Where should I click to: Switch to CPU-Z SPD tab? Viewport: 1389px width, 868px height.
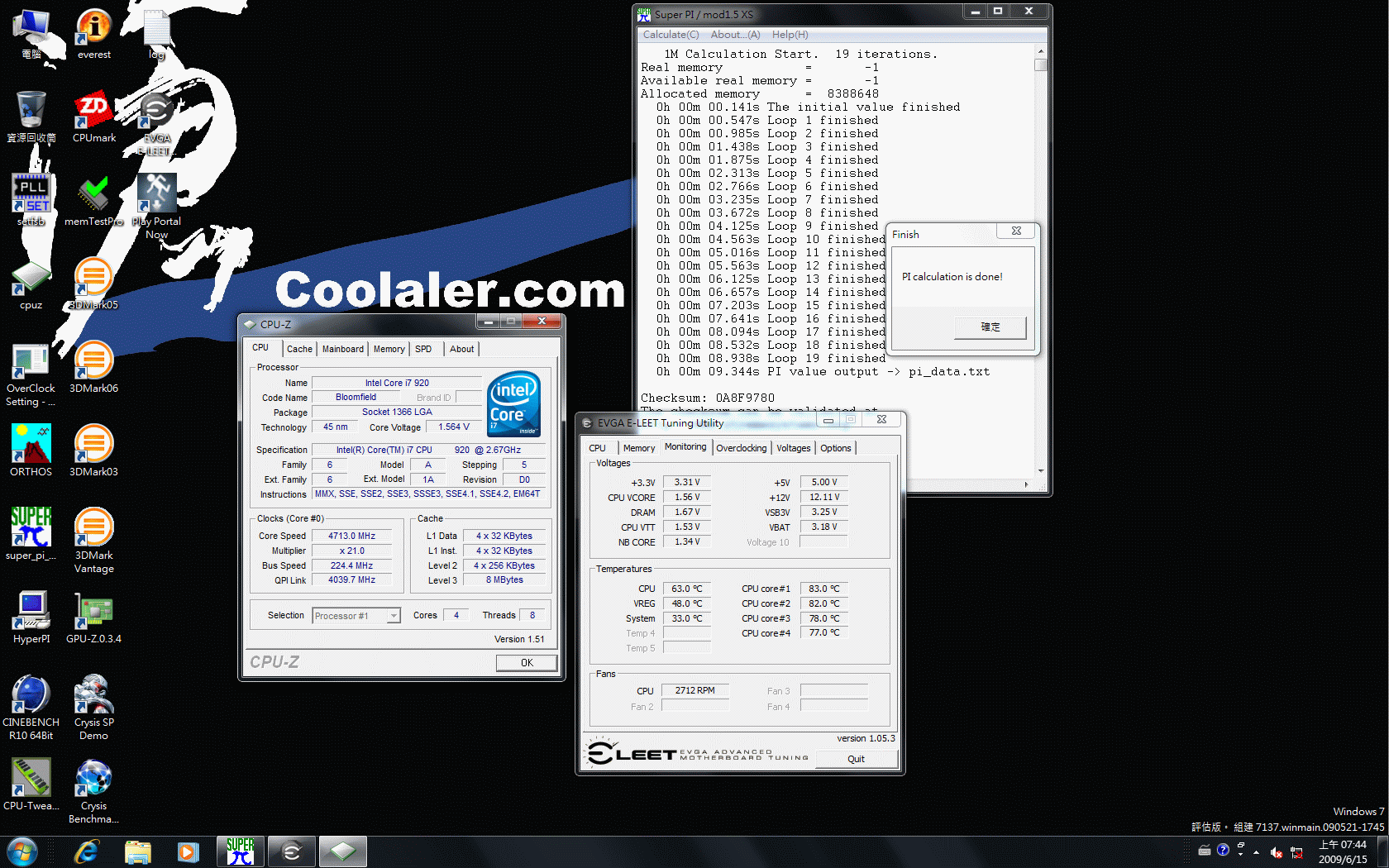(x=423, y=349)
